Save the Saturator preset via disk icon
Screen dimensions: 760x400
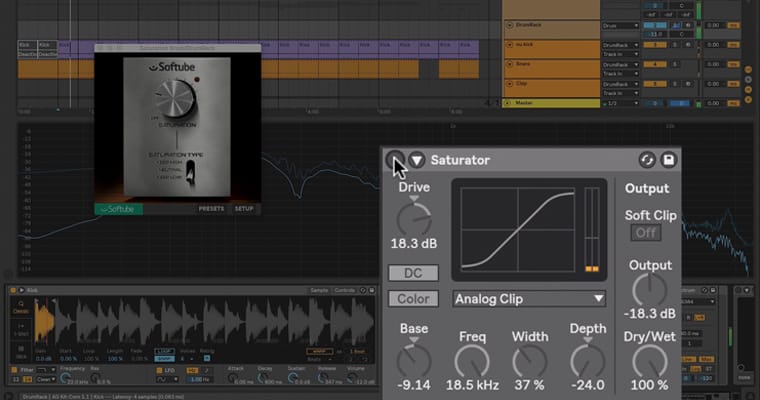coord(669,160)
